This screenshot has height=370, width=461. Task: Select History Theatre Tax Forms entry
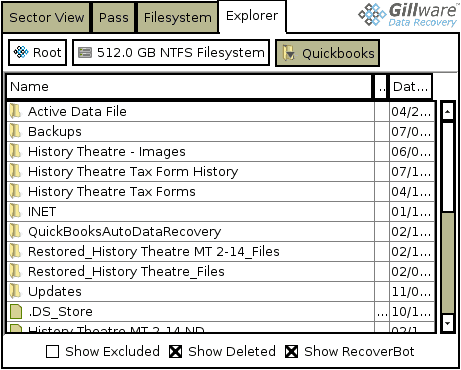pos(112,192)
